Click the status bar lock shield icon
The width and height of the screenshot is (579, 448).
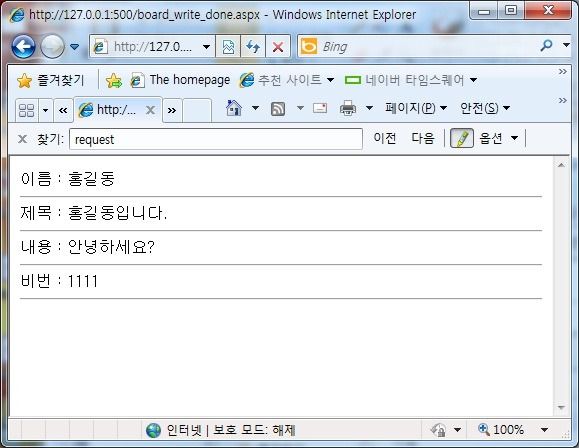pyautogui.click(x=438, y=430)
